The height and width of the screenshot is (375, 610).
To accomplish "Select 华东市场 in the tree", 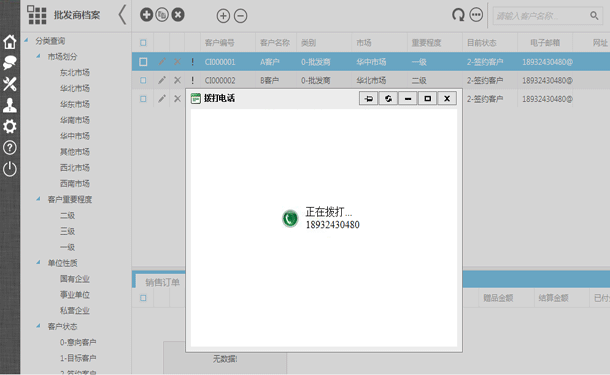I will (75, 104).
